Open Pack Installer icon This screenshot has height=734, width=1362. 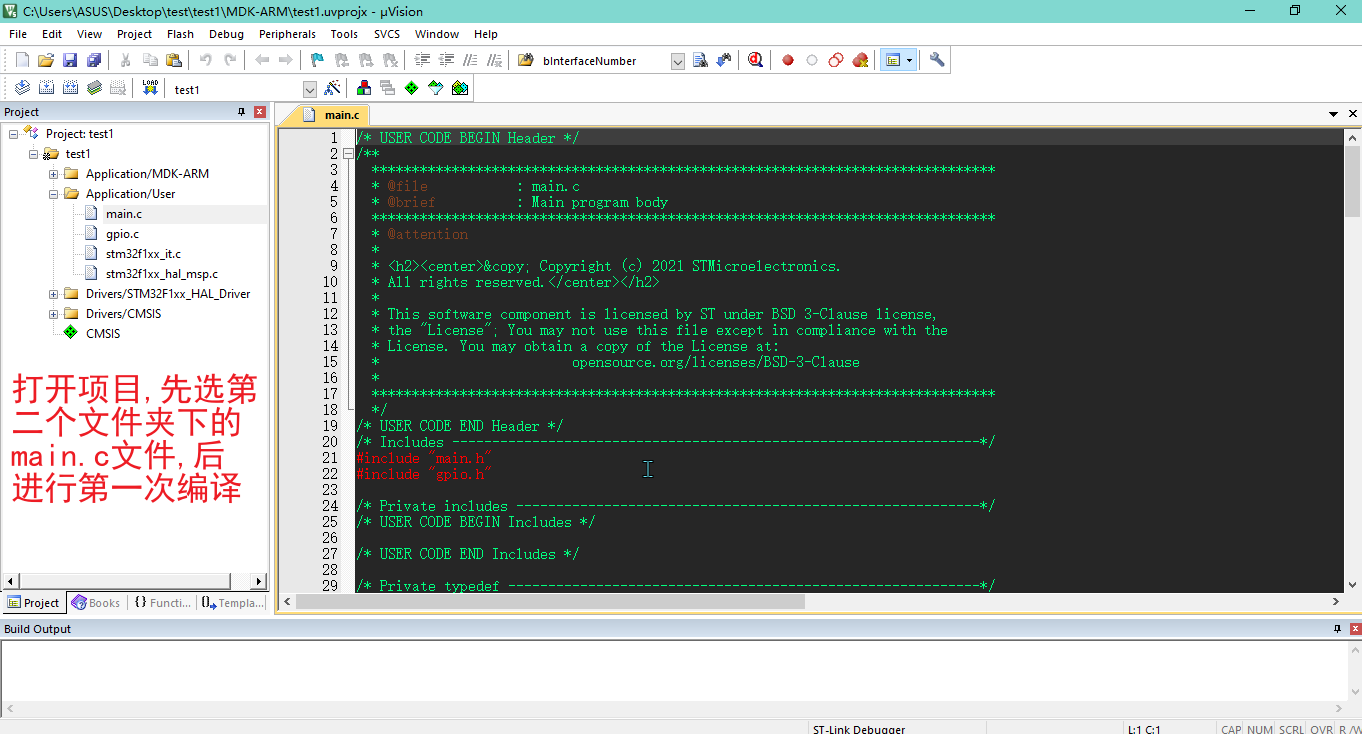[460, 88]
